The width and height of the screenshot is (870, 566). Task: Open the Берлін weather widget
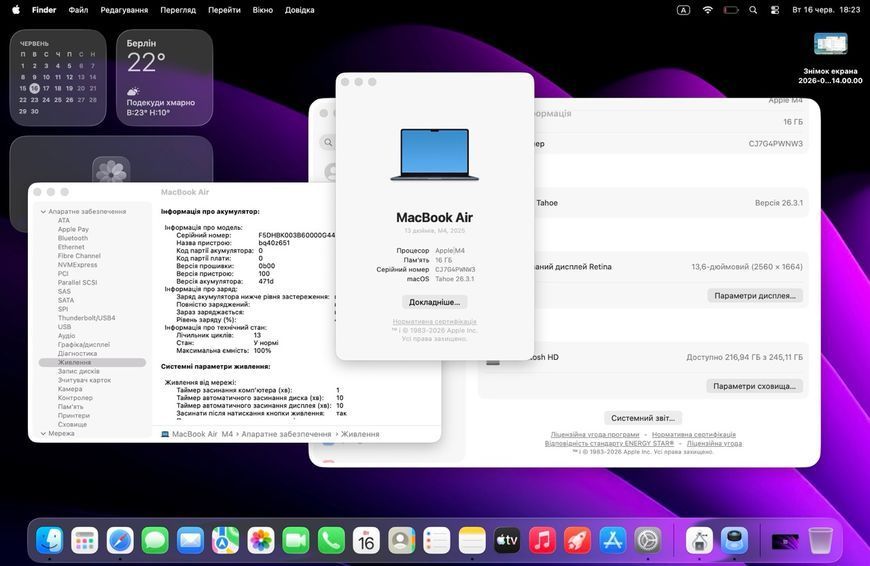point(164,78)
